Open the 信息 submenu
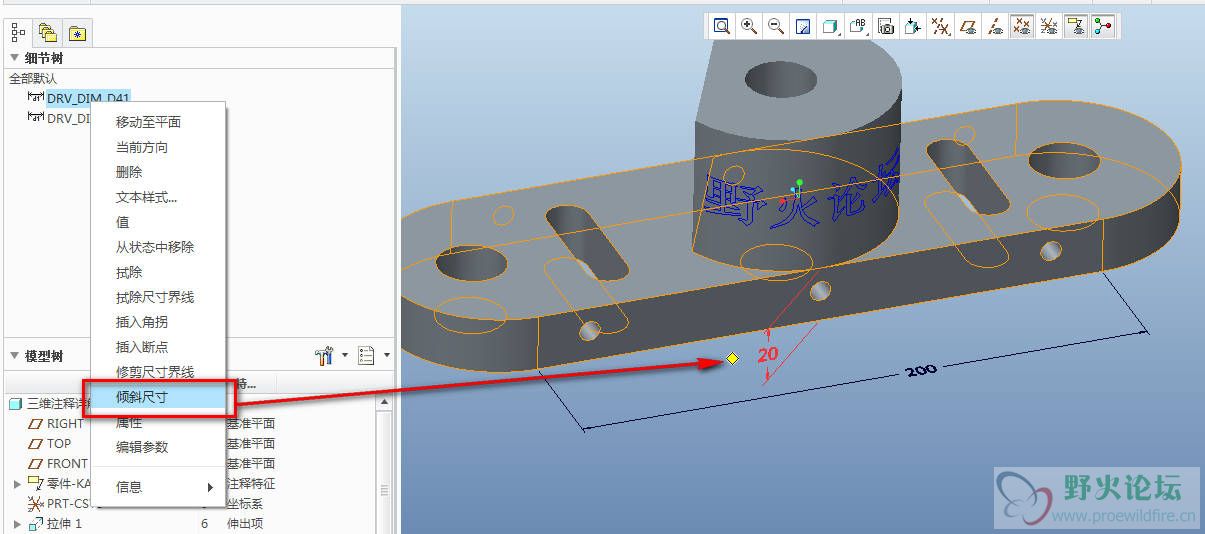1205x534 pixels. [159, 487]
